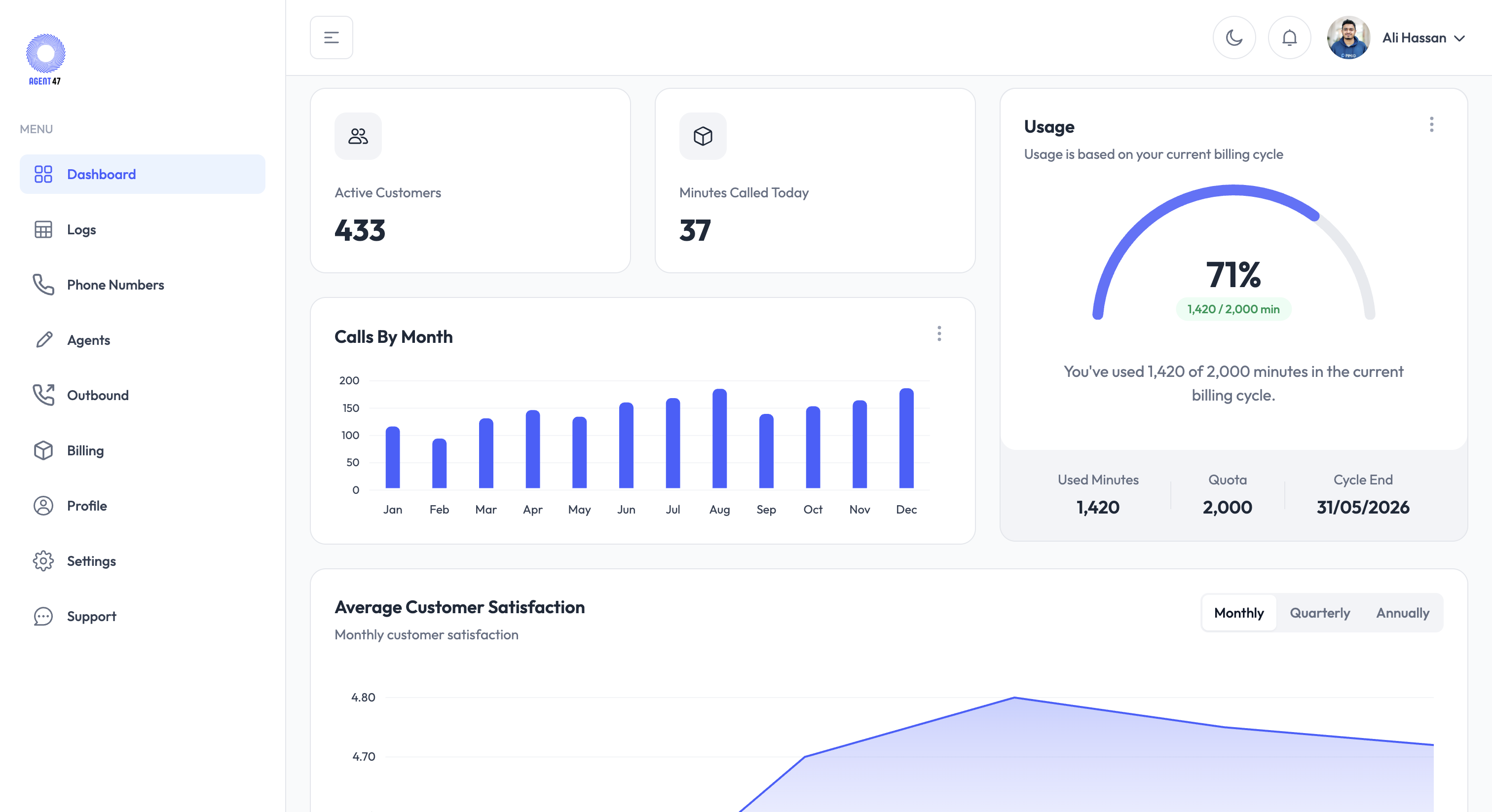Open Calls By Month three-dot menu
The height and width of the screenshot is (812, 1492).
coord(939,333)
